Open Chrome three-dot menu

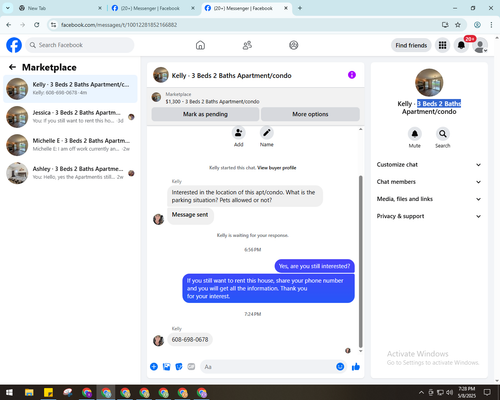pyautogui.click(x=491, y=25)
